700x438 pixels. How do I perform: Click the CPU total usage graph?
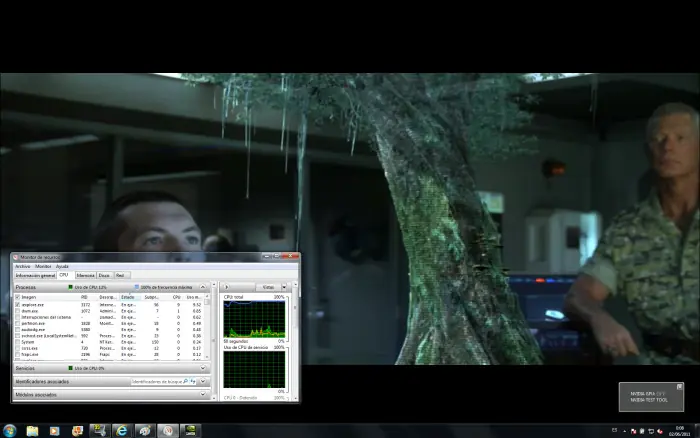[x=254, y=319]
